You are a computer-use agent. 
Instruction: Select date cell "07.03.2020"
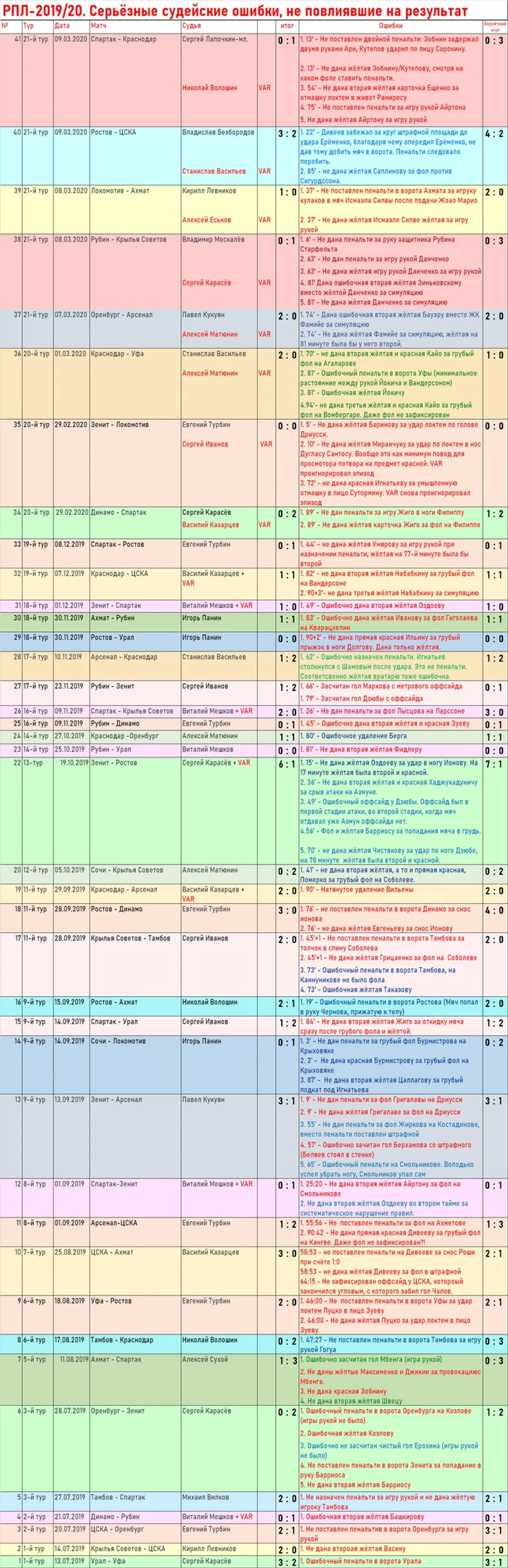[71, 315]
